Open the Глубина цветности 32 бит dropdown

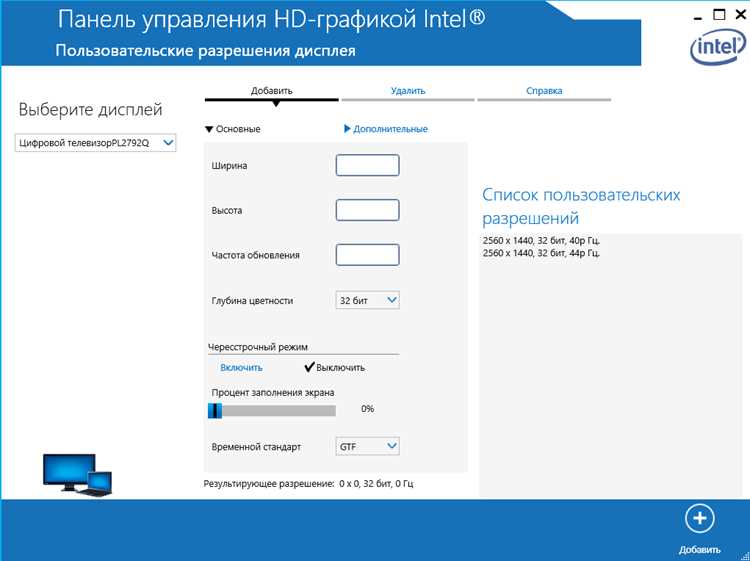[367, 300]
